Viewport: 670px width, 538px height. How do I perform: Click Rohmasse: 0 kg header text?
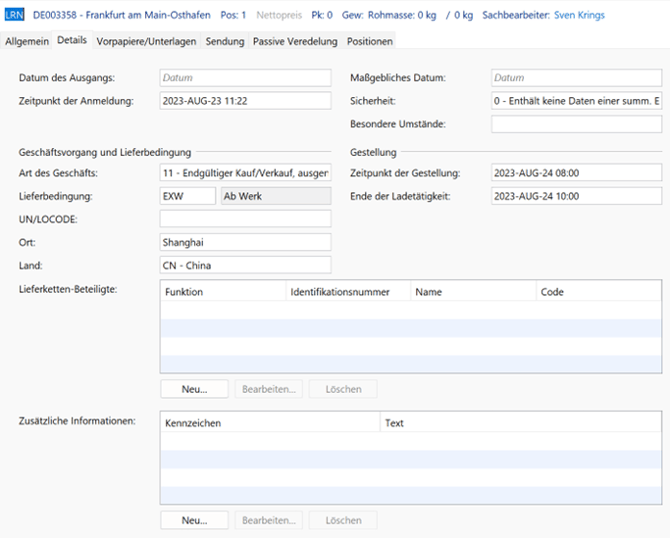(x=402, y=15)
